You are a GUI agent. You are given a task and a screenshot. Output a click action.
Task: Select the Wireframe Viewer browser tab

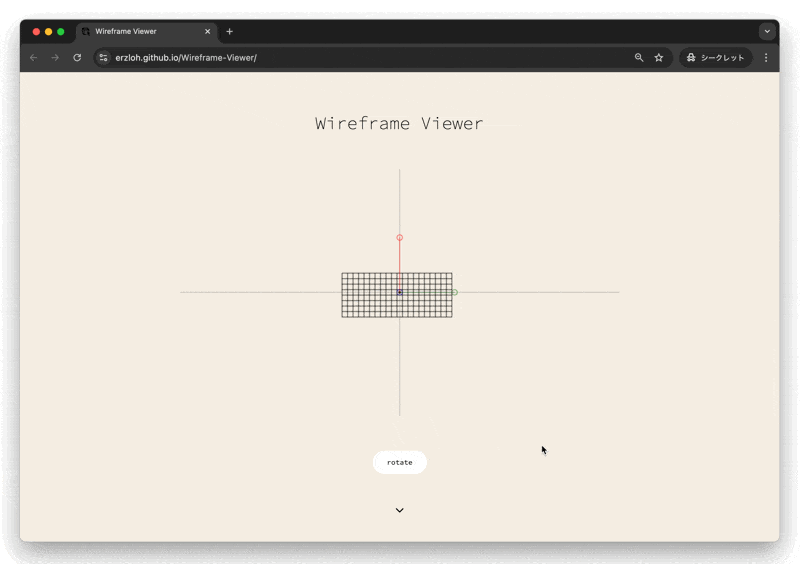point(140,31)
